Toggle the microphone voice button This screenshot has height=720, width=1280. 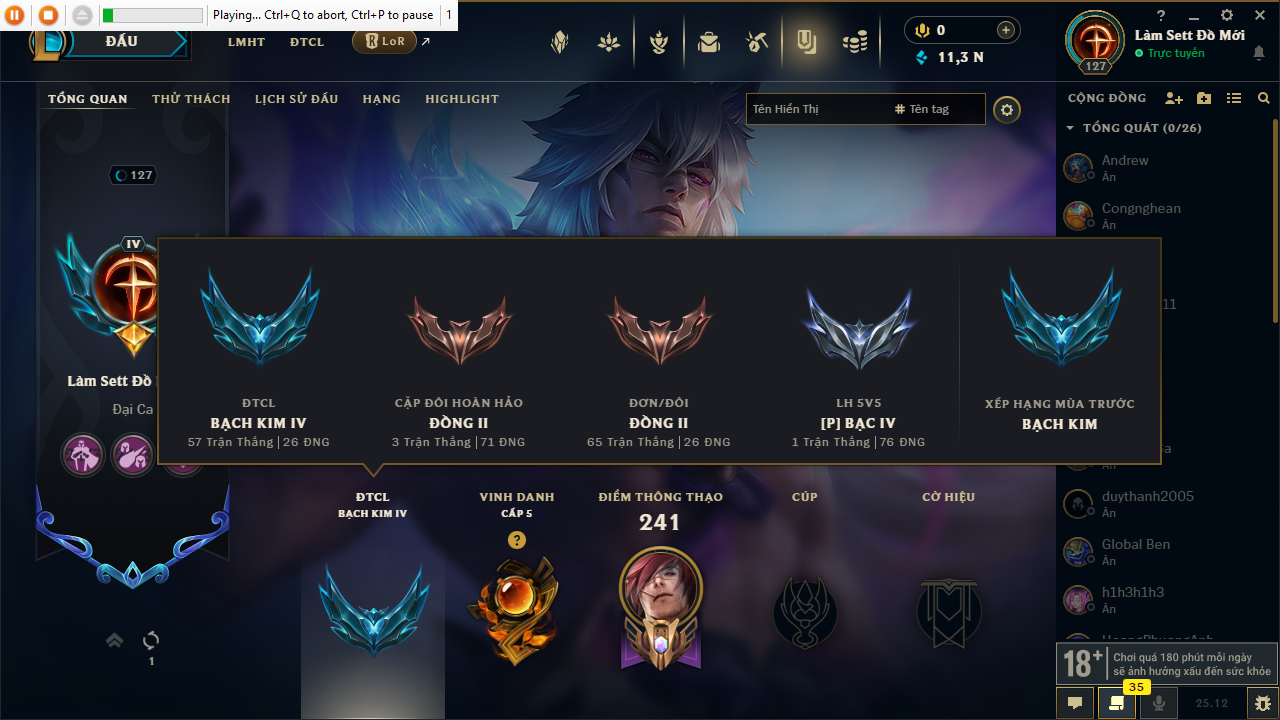1158,703
